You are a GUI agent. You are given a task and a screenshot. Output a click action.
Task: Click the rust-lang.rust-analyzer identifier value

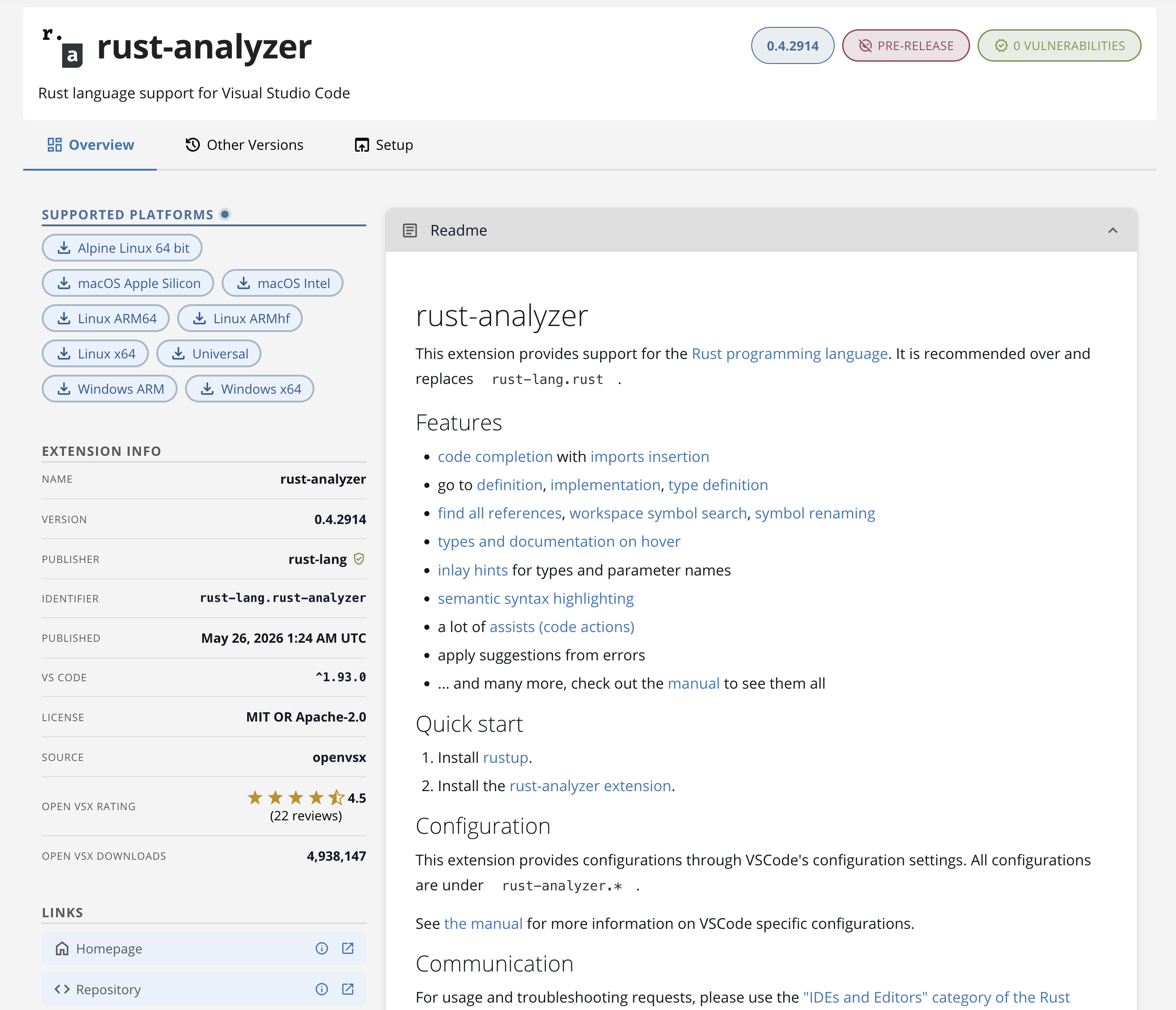283,598
